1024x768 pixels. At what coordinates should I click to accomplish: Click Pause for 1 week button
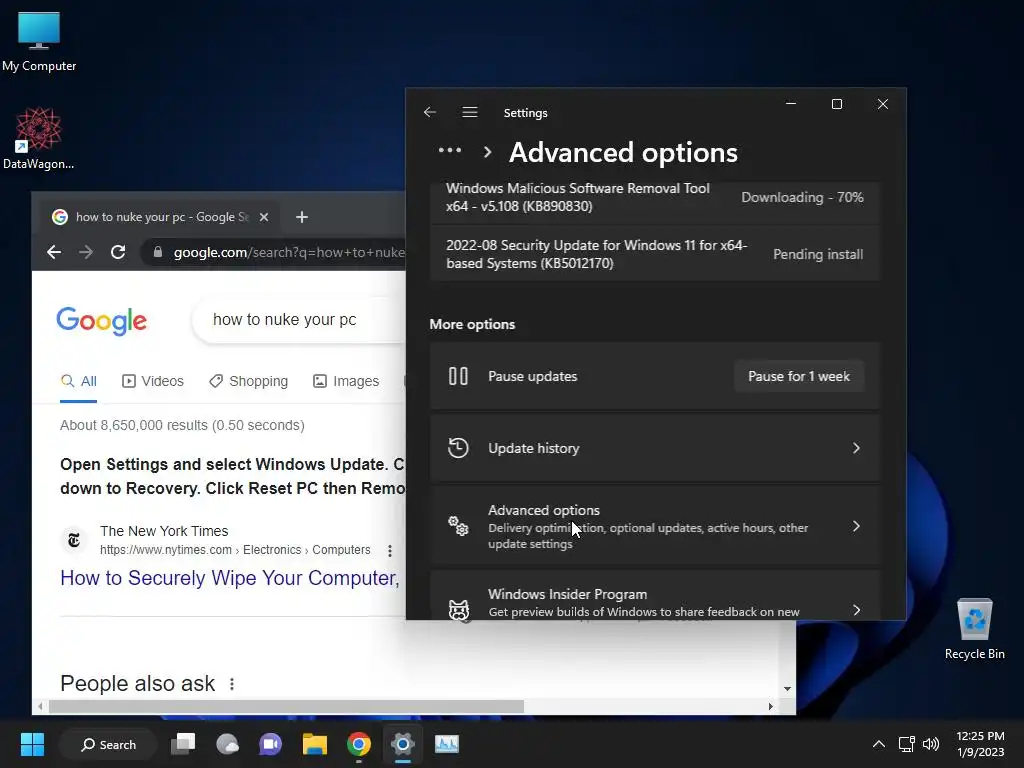pos(799,376)
